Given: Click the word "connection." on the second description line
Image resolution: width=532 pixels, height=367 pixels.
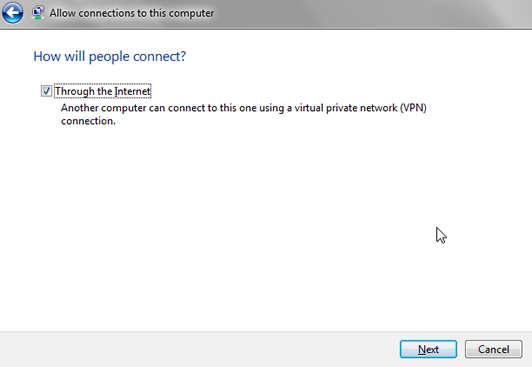Looking at the screenshot, I should pyautogui.click(x=88, y=121).
